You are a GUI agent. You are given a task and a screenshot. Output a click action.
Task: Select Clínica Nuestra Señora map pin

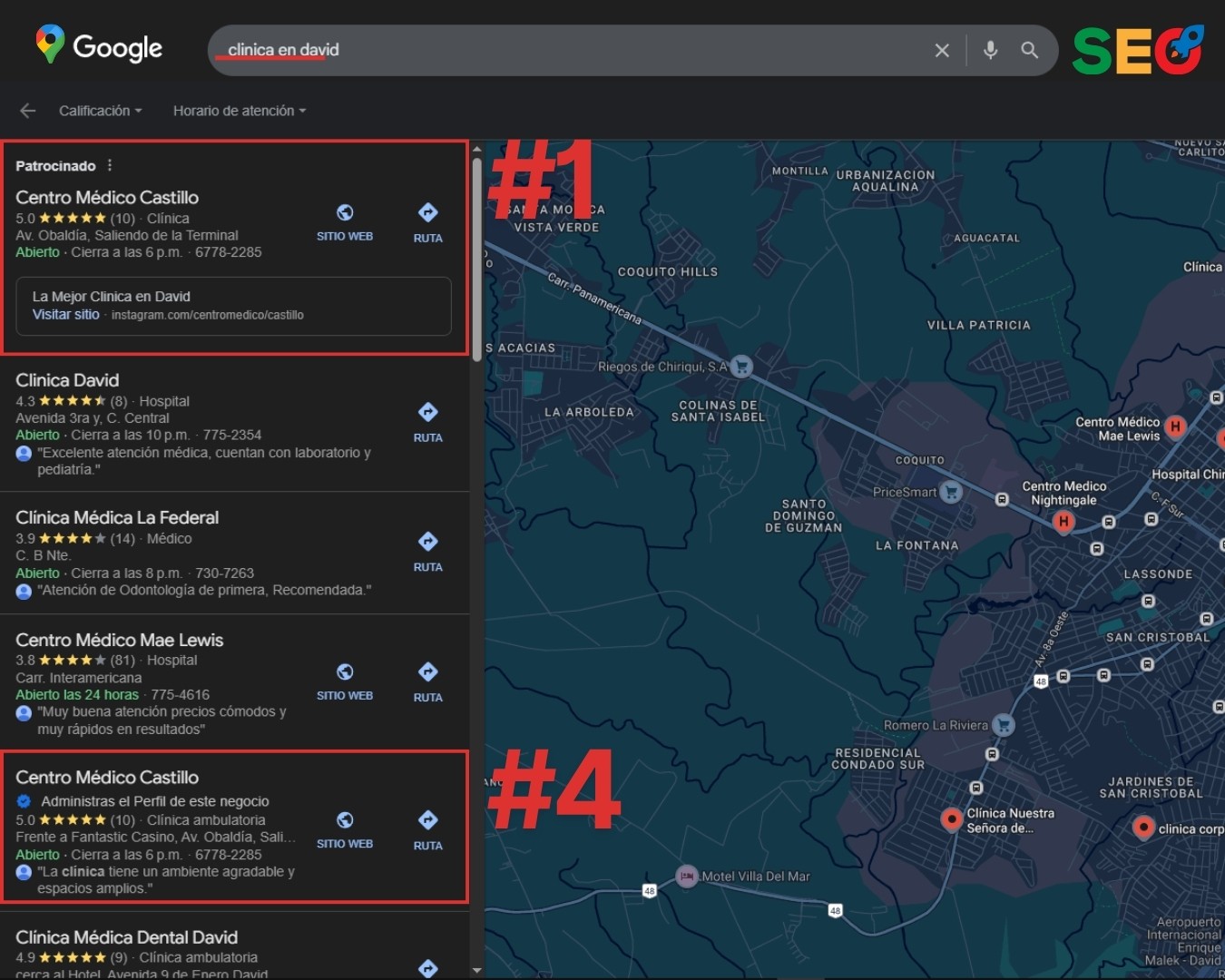click(x=951, y=819)
